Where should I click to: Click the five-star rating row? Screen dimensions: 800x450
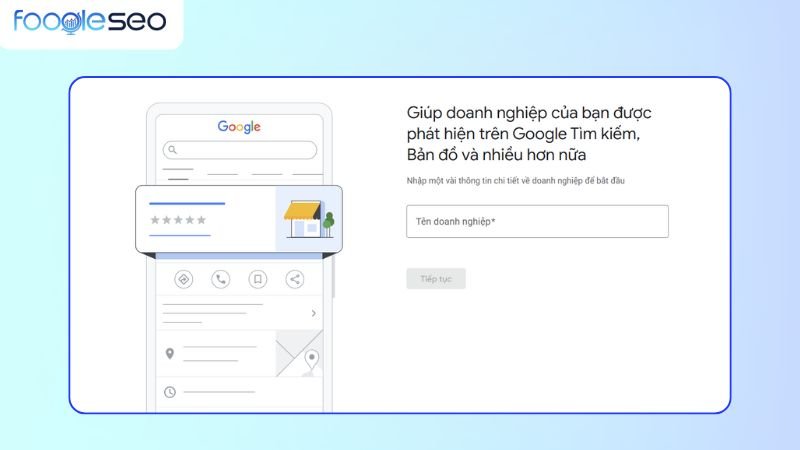coord(178,220)
